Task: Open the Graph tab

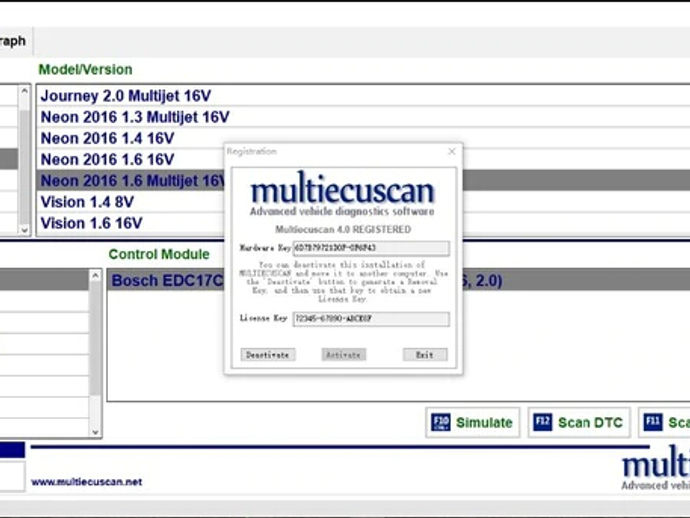Action: pyautogui.click(x=16, y=41)
